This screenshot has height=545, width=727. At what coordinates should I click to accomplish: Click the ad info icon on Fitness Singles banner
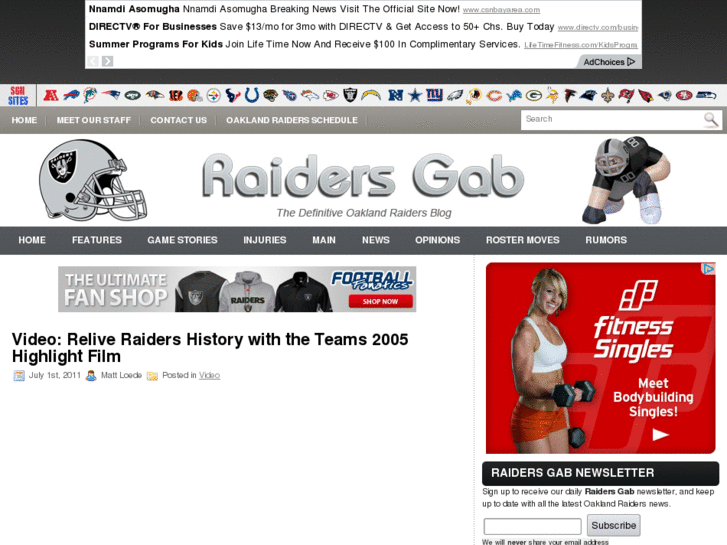click(x=708, y=269)
